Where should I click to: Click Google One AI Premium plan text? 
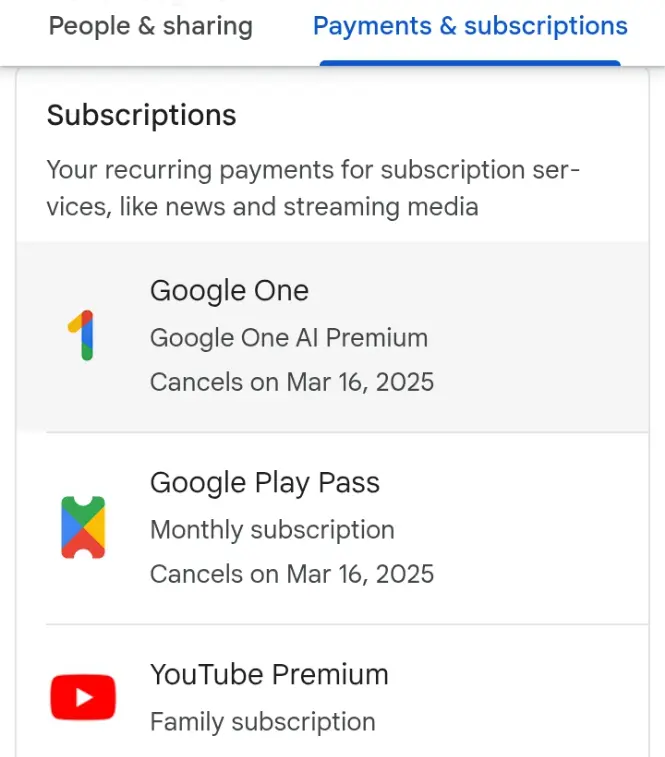click(x=289, y=337)
